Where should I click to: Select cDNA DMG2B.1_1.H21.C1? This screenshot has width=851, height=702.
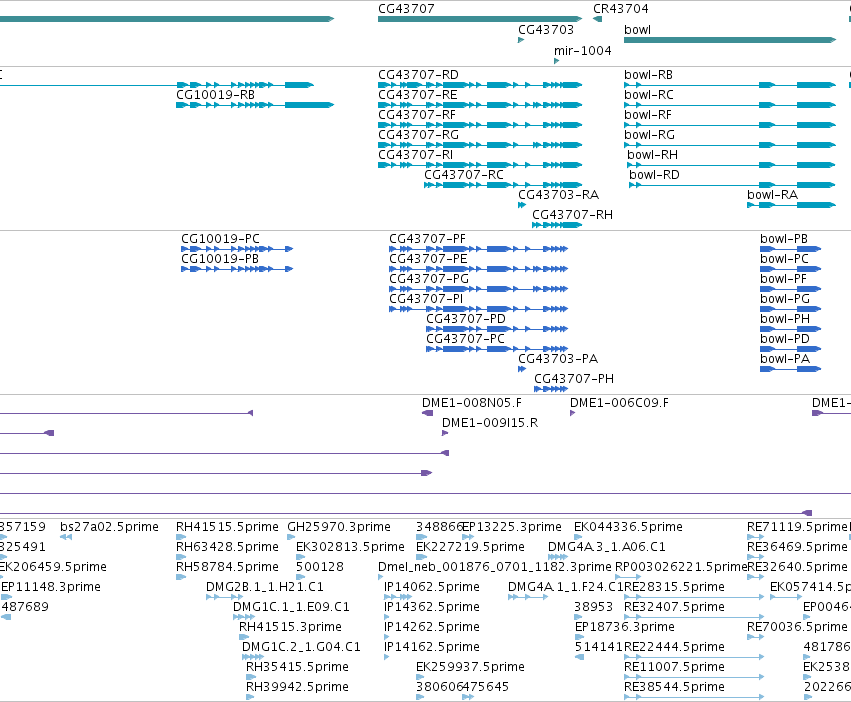click(224, 597)
